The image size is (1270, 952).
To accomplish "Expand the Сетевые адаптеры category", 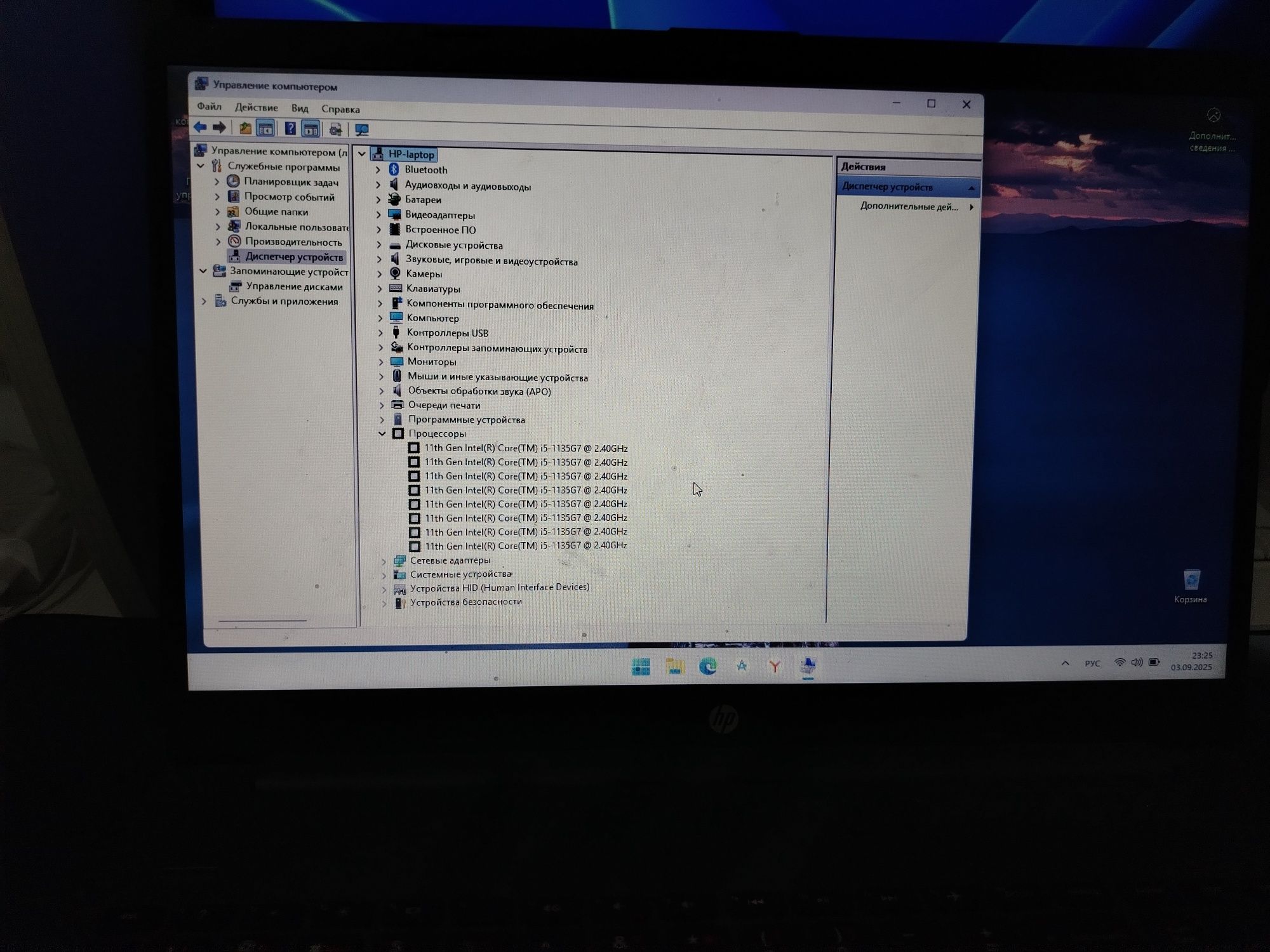I will 384,561.
